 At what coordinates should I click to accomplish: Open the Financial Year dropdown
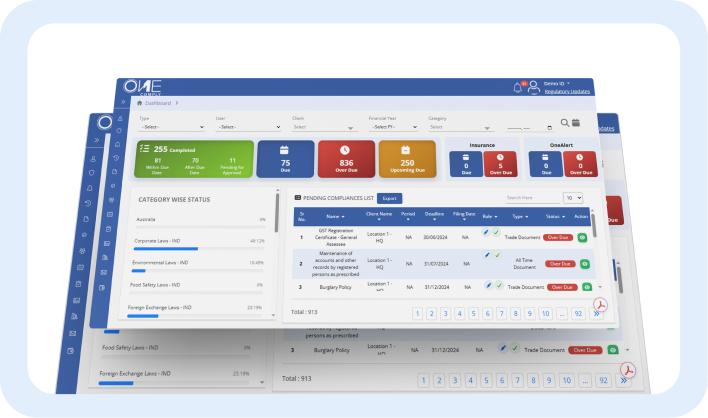(x=392, y=127)
